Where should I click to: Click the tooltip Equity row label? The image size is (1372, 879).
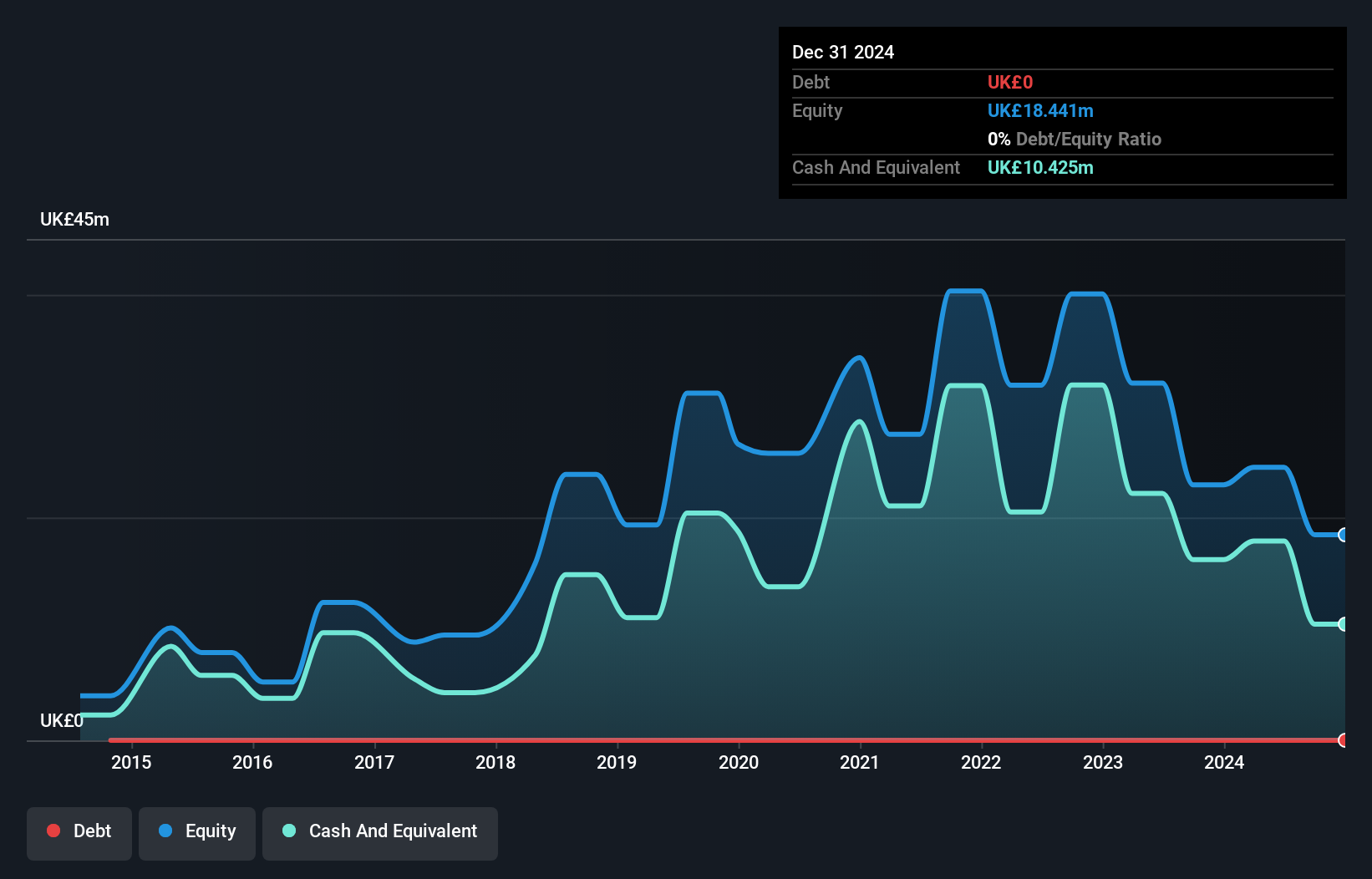[817, 110]
